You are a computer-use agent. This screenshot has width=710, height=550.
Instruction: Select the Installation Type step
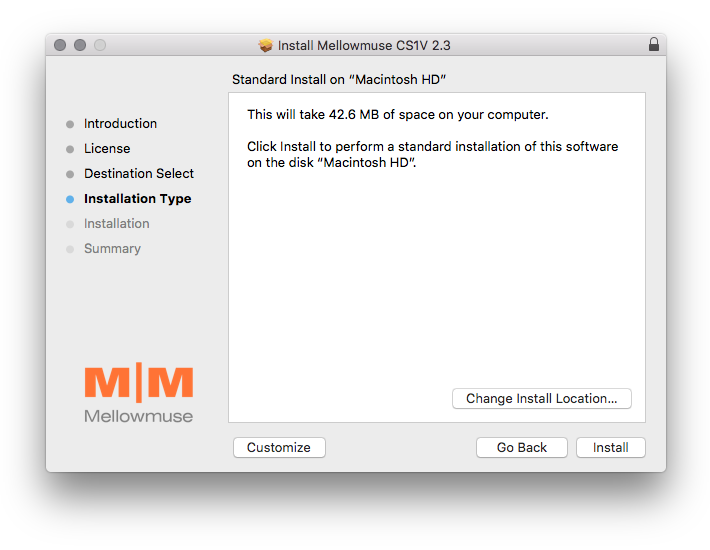point(138,199)
